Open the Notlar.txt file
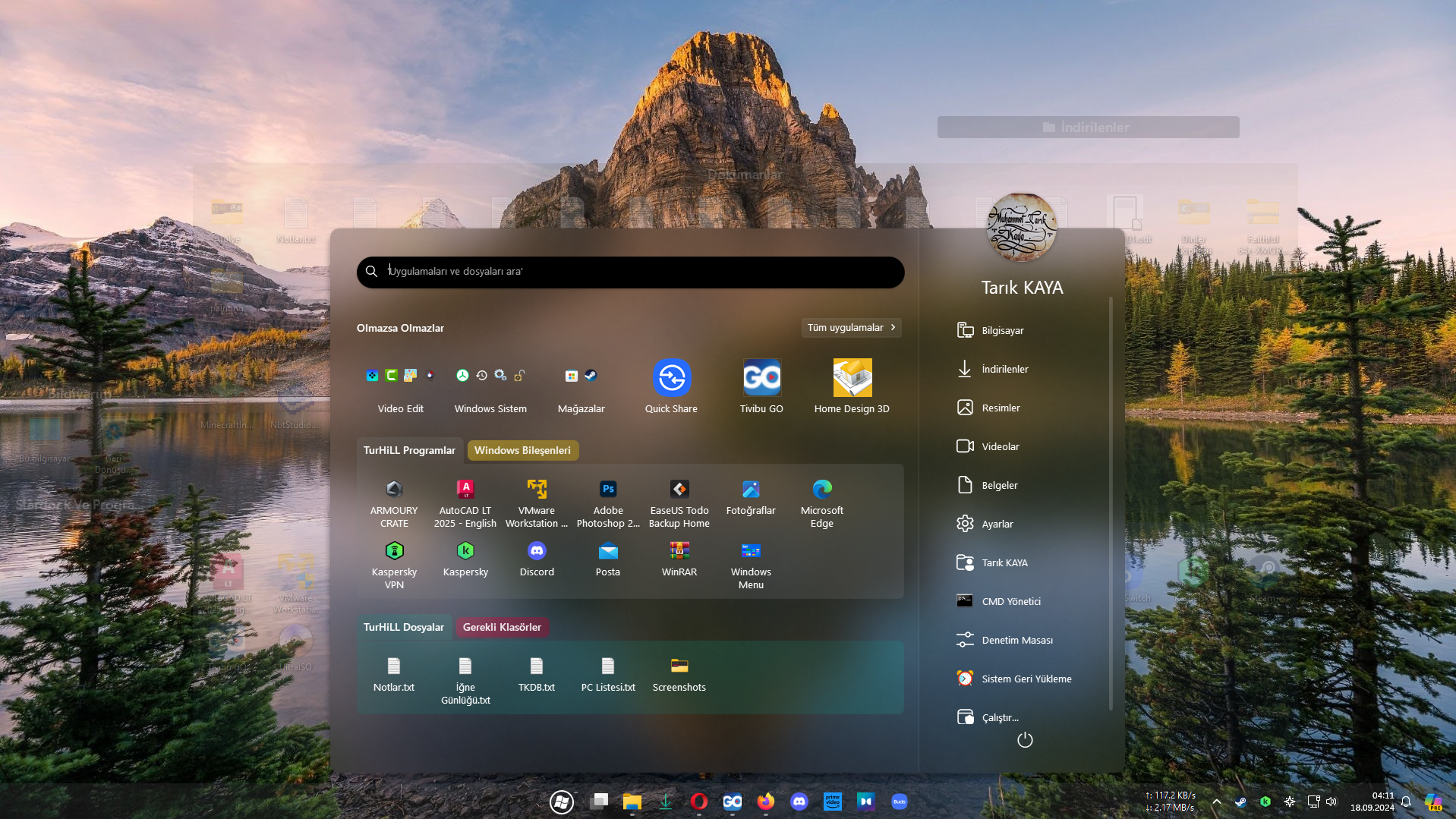Viewport: 1456px width, 819px height. [394, 674]
